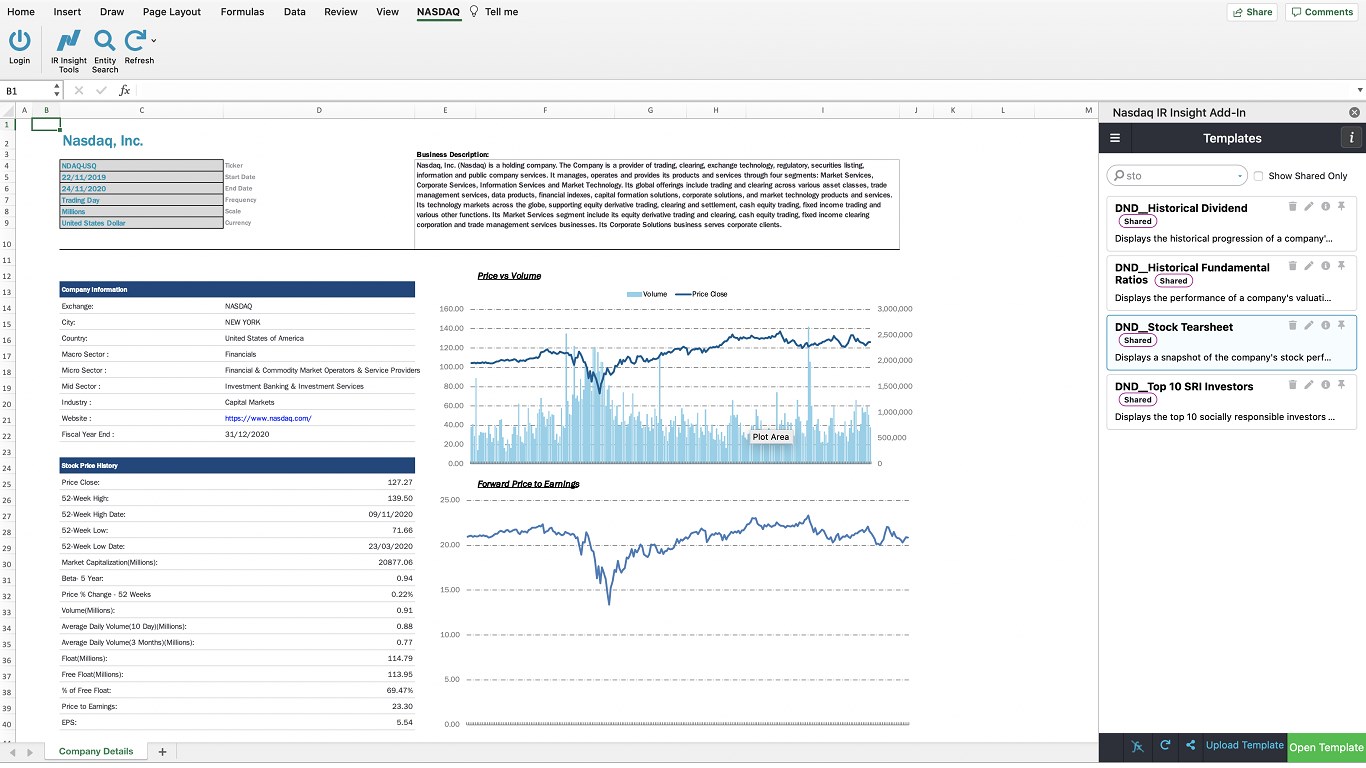Pin the Top 10 SRI Investors template
1366x768 pixels.
point(1341,384)
